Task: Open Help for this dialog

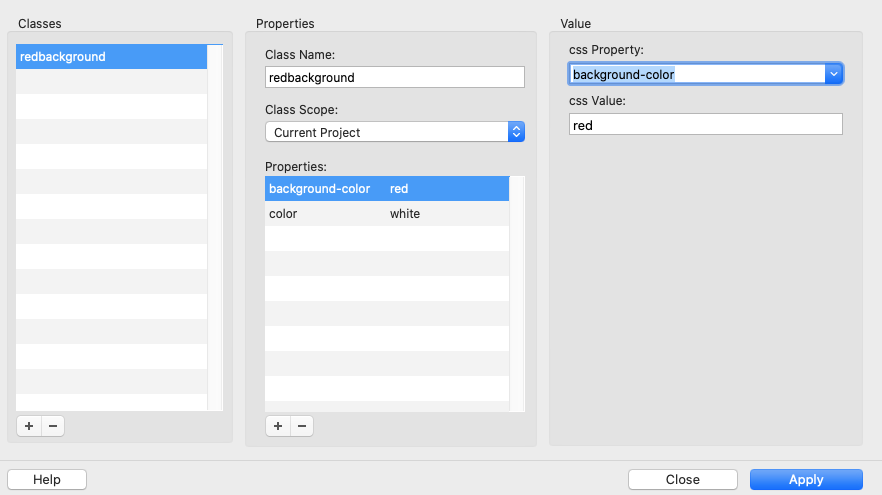Action: click(47, 479)
